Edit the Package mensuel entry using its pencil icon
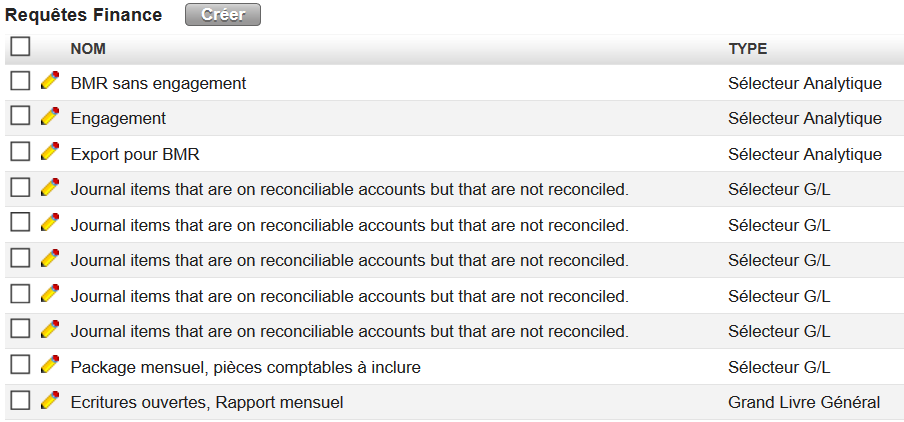Screen dimensions: 904x422 (50, 366)
